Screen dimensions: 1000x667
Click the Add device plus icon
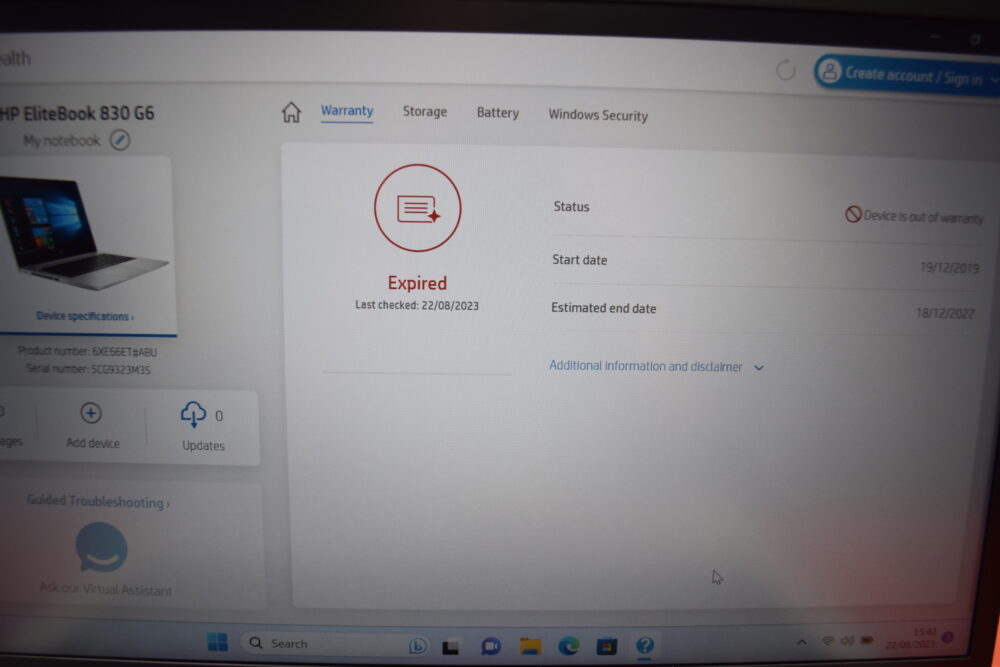[x=91, y=413]
